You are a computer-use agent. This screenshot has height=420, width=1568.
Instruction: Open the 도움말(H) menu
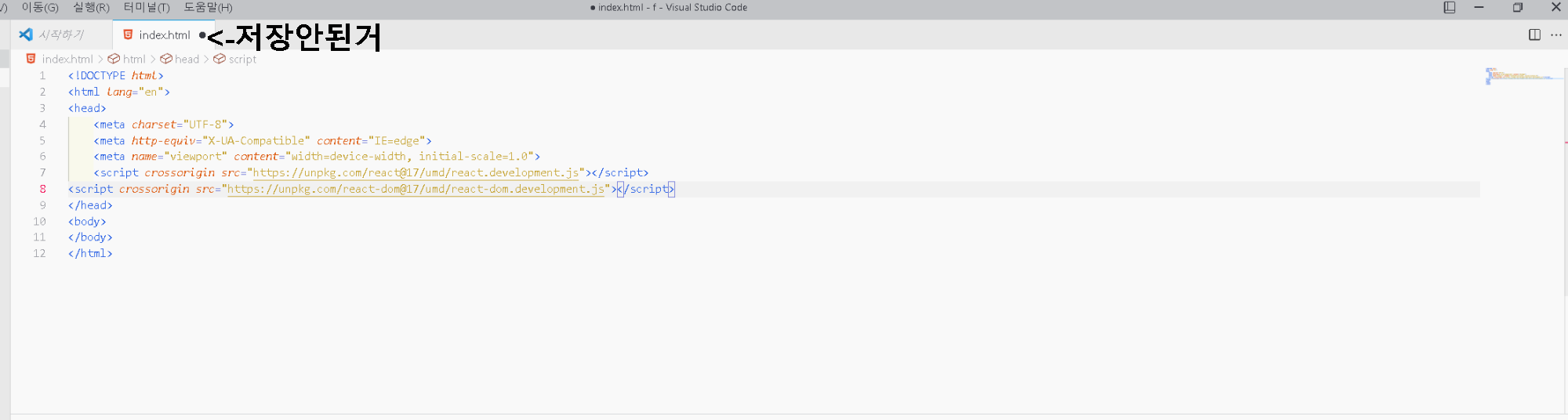point(208,7)
